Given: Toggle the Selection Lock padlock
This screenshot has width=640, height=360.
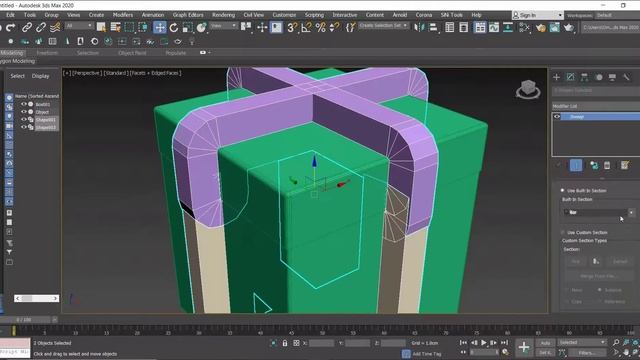Looking at the screenshot, I should click(x=285, y=343).
